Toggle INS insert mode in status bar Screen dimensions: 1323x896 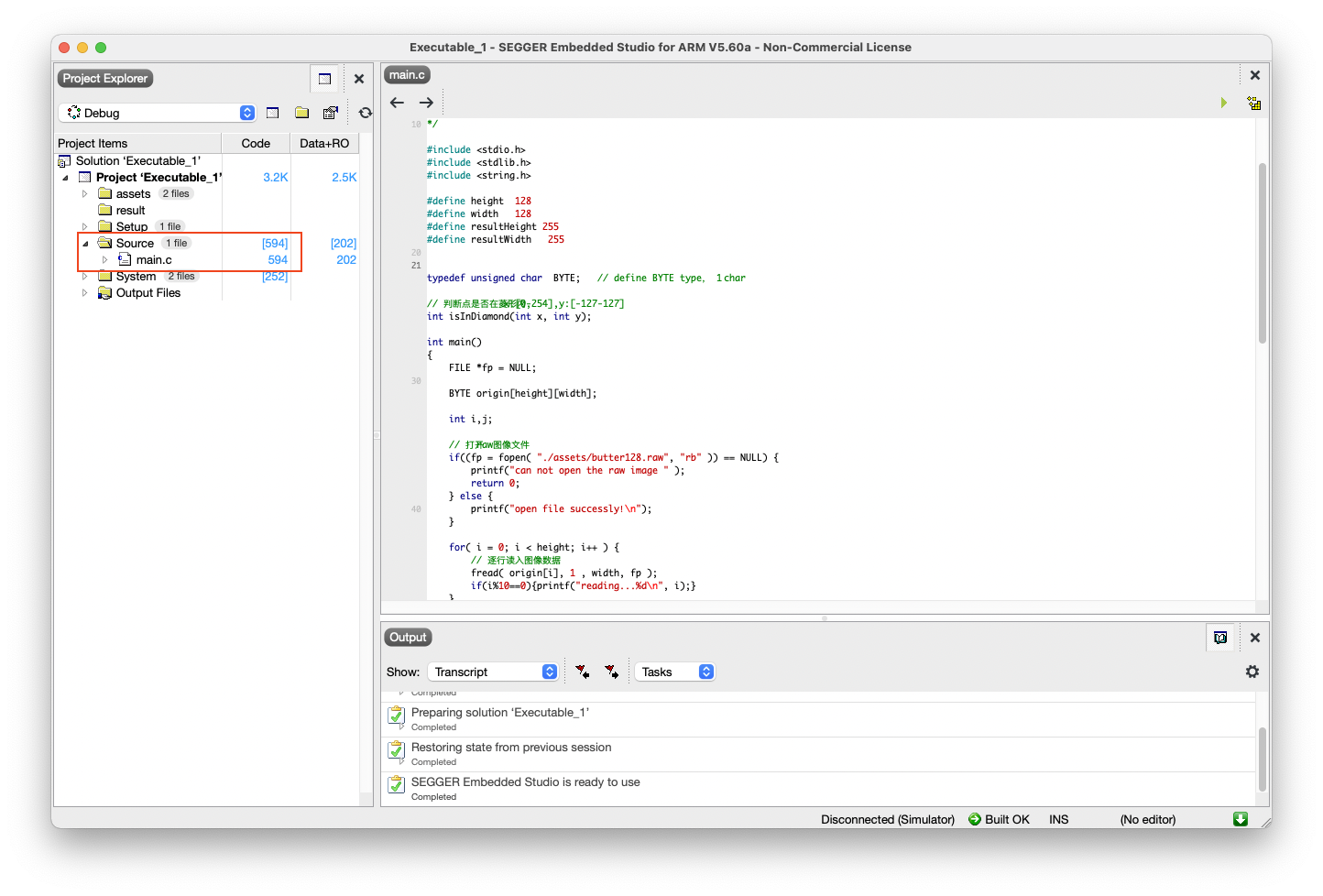click(x=1058, y=819)
